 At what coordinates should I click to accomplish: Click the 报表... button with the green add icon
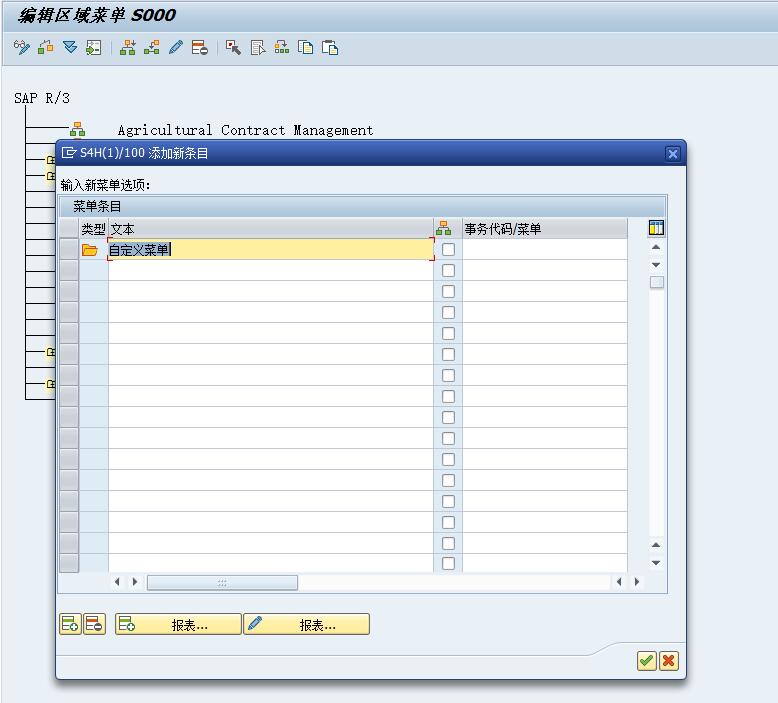pyautogui.click(x=178, y=624)
